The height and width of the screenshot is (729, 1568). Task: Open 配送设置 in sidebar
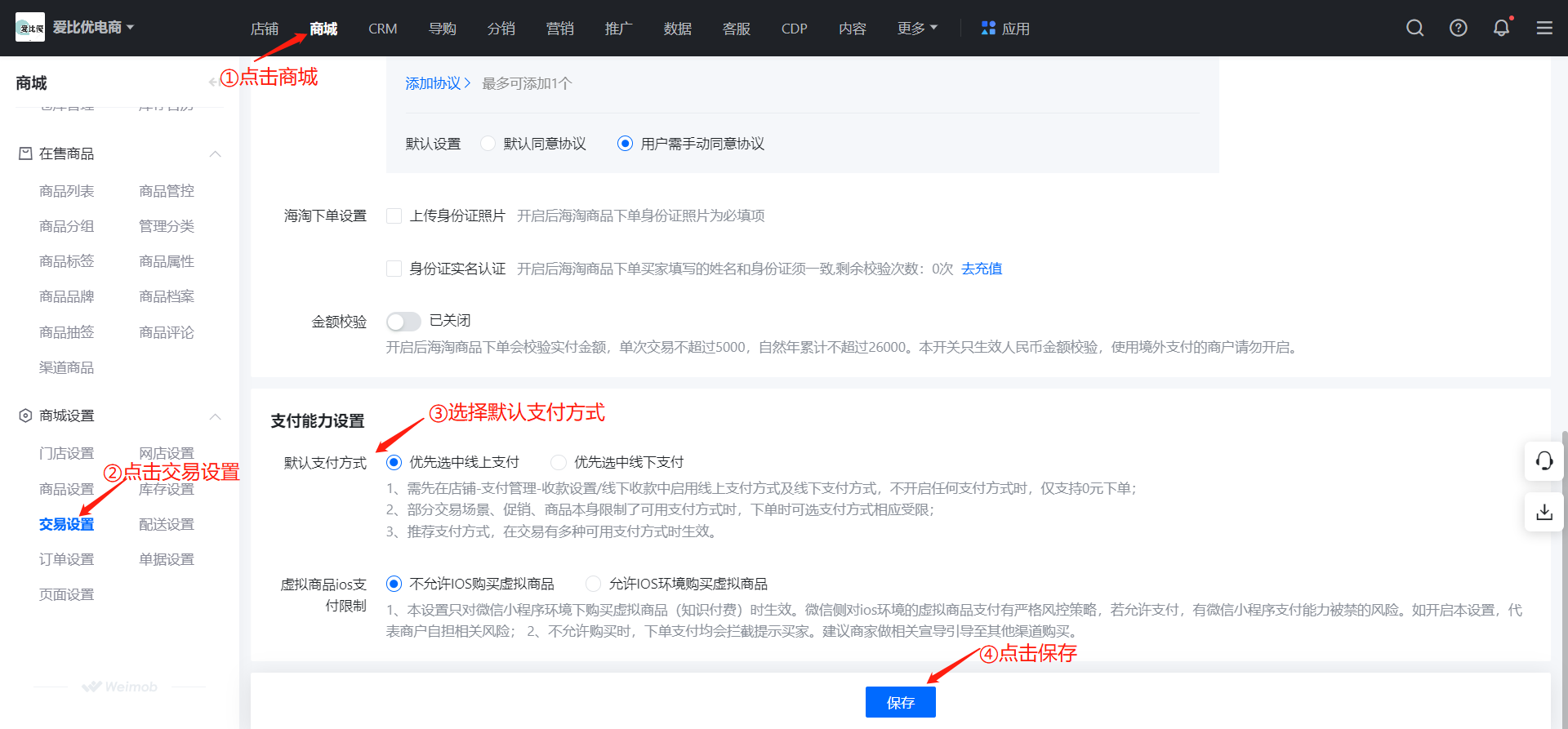pyautogui.click(x=167, y=524)
